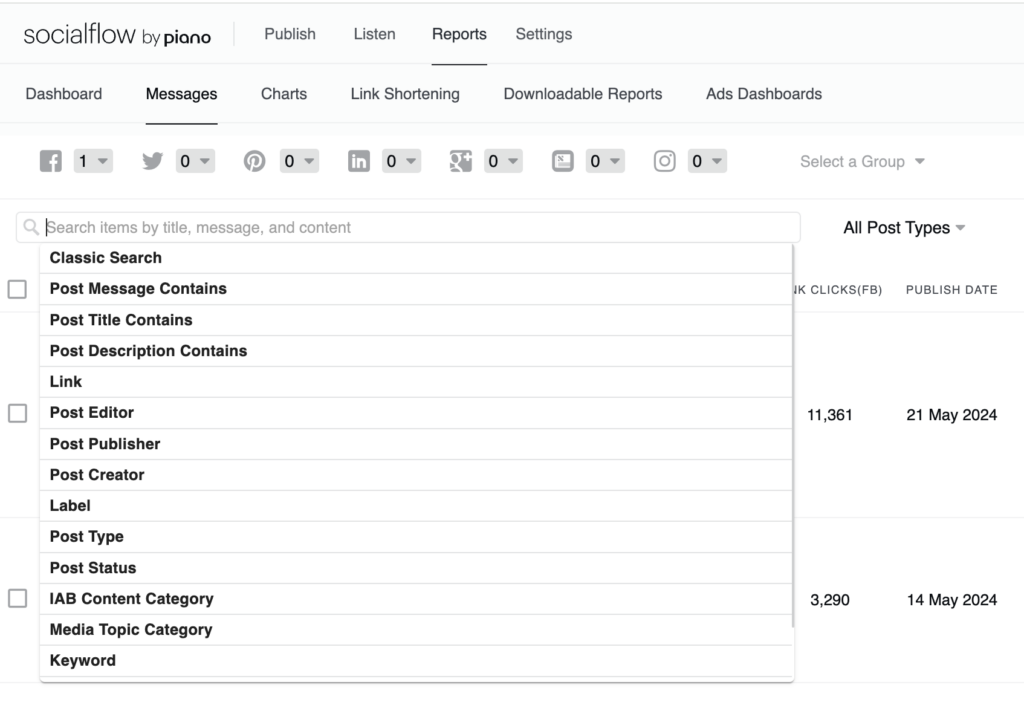Tick the checkbox for the 14 May 2024 row

point(17,599)
